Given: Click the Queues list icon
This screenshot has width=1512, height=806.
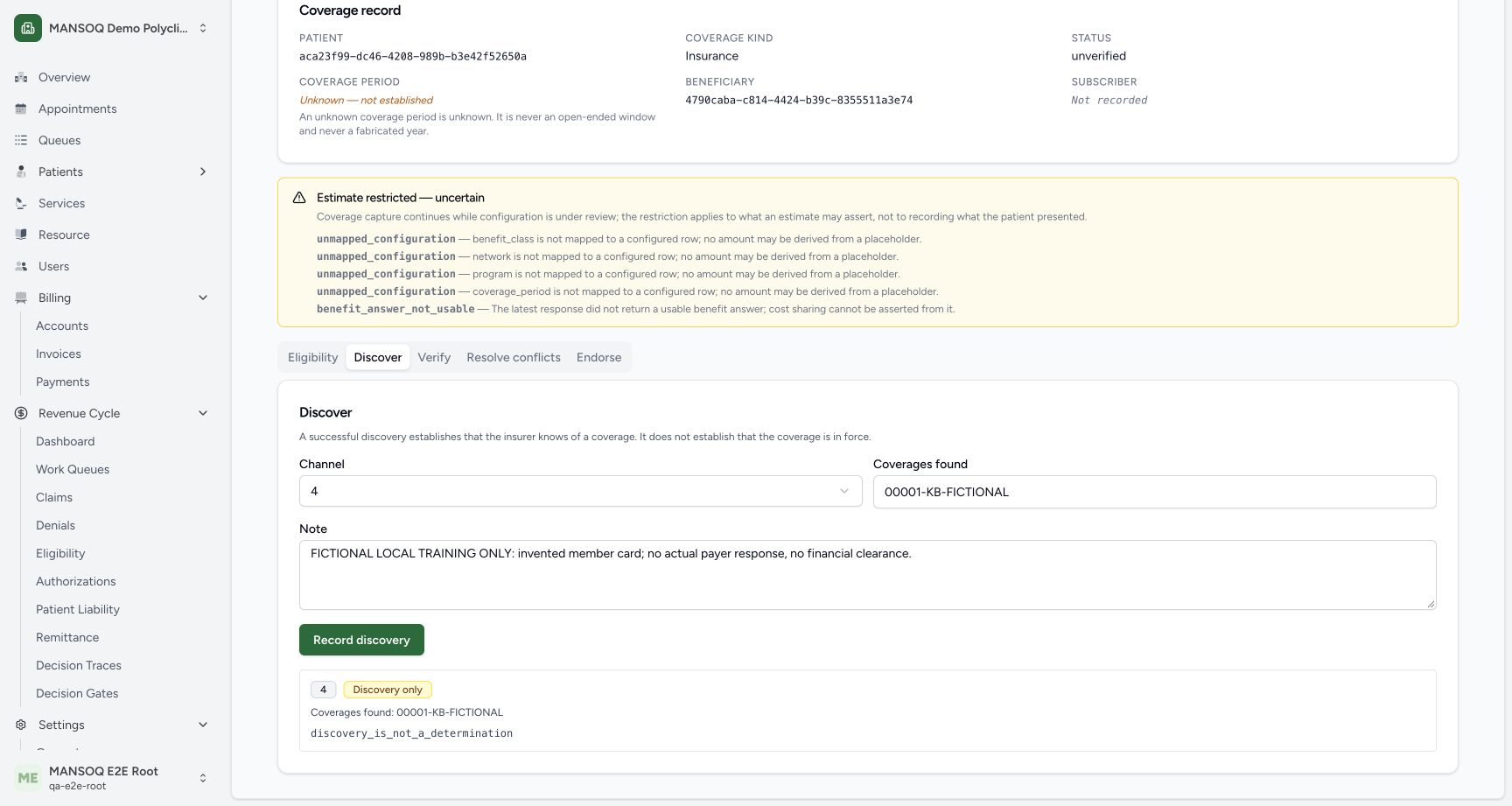Looking at the screenshot, I should point(21,140).
